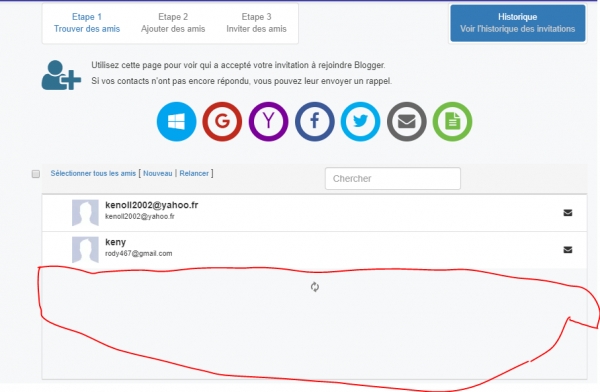Screen dimensions: 600x392
Task: Open the Etape 1 Trouver des amis tab
Action: pos(87,23)
